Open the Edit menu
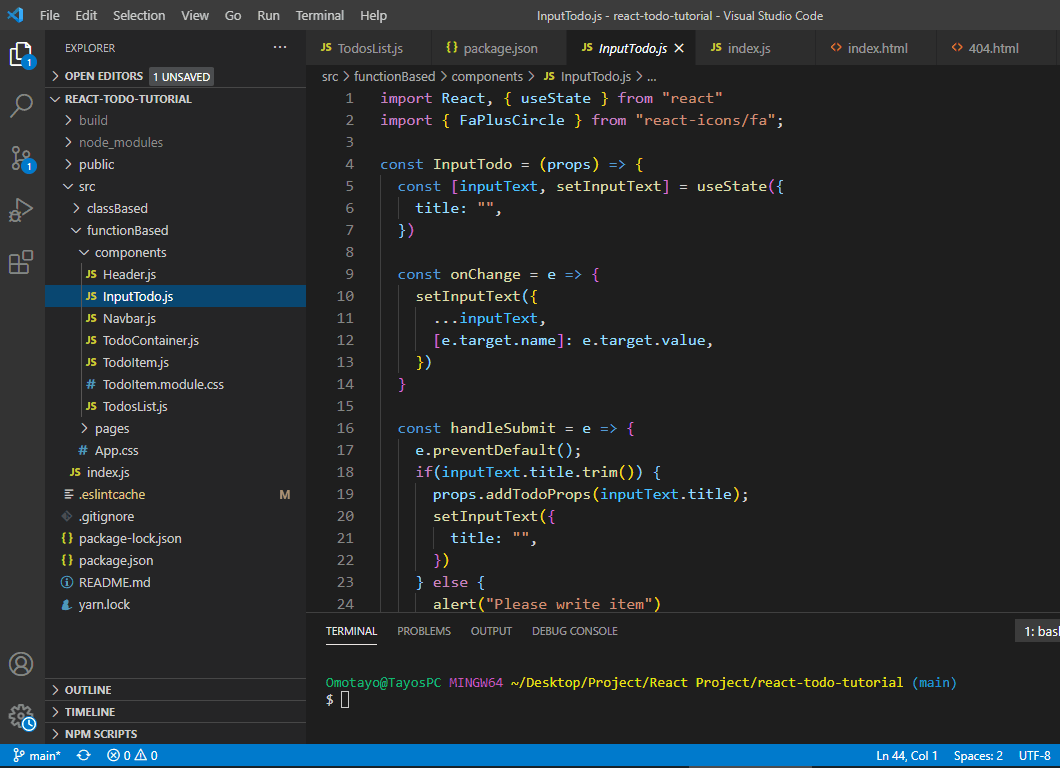This screenshot has height=768, width=1060. [x=86, y=15]
